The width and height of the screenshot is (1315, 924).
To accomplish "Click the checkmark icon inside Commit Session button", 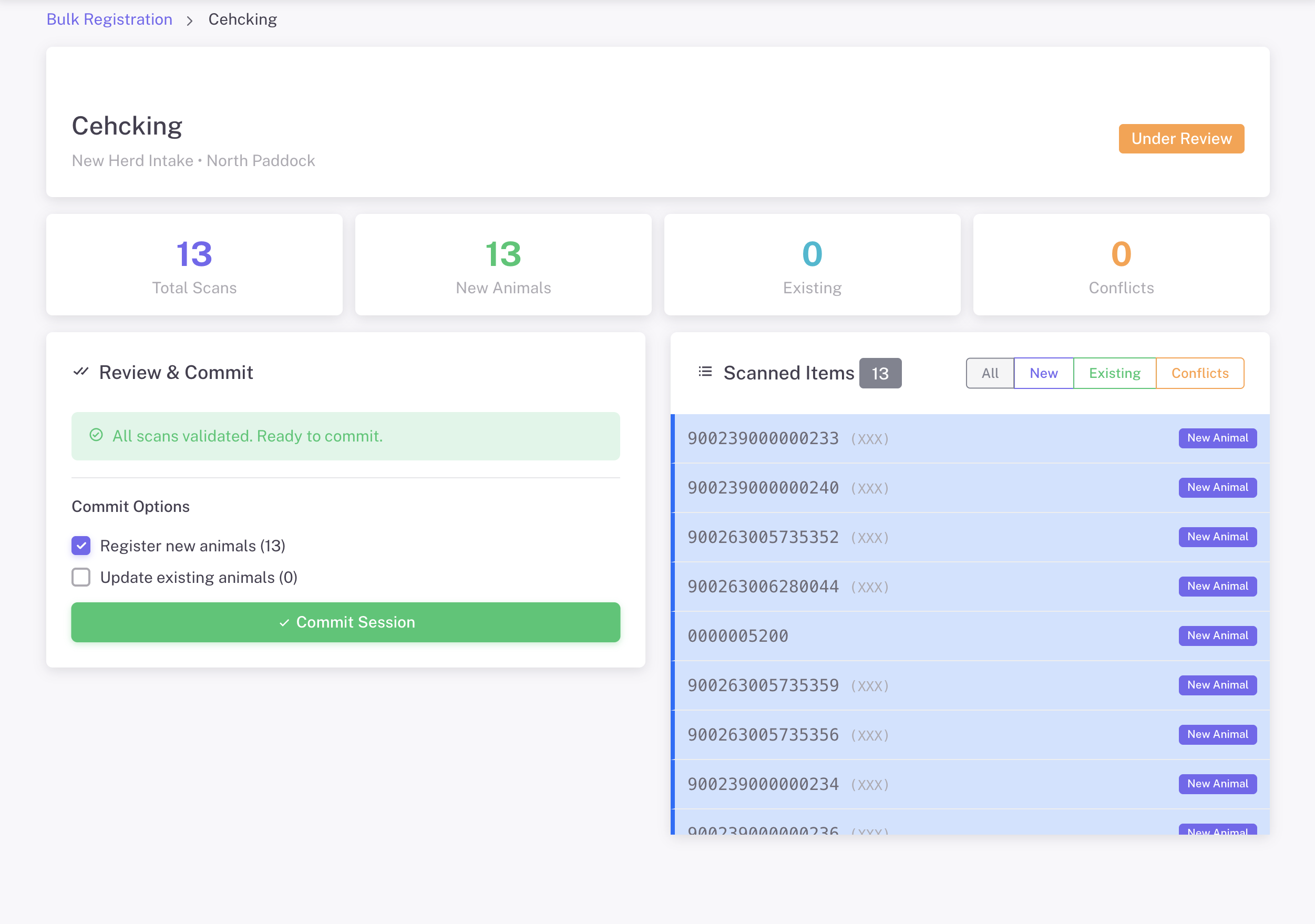I will coord(284,622).
